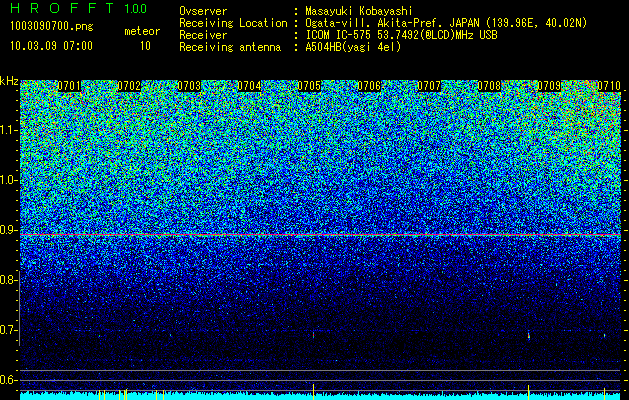This screenshot has height=400, width=629.
Task: Click the 0708 time label
Action: (x=489, y=86)
